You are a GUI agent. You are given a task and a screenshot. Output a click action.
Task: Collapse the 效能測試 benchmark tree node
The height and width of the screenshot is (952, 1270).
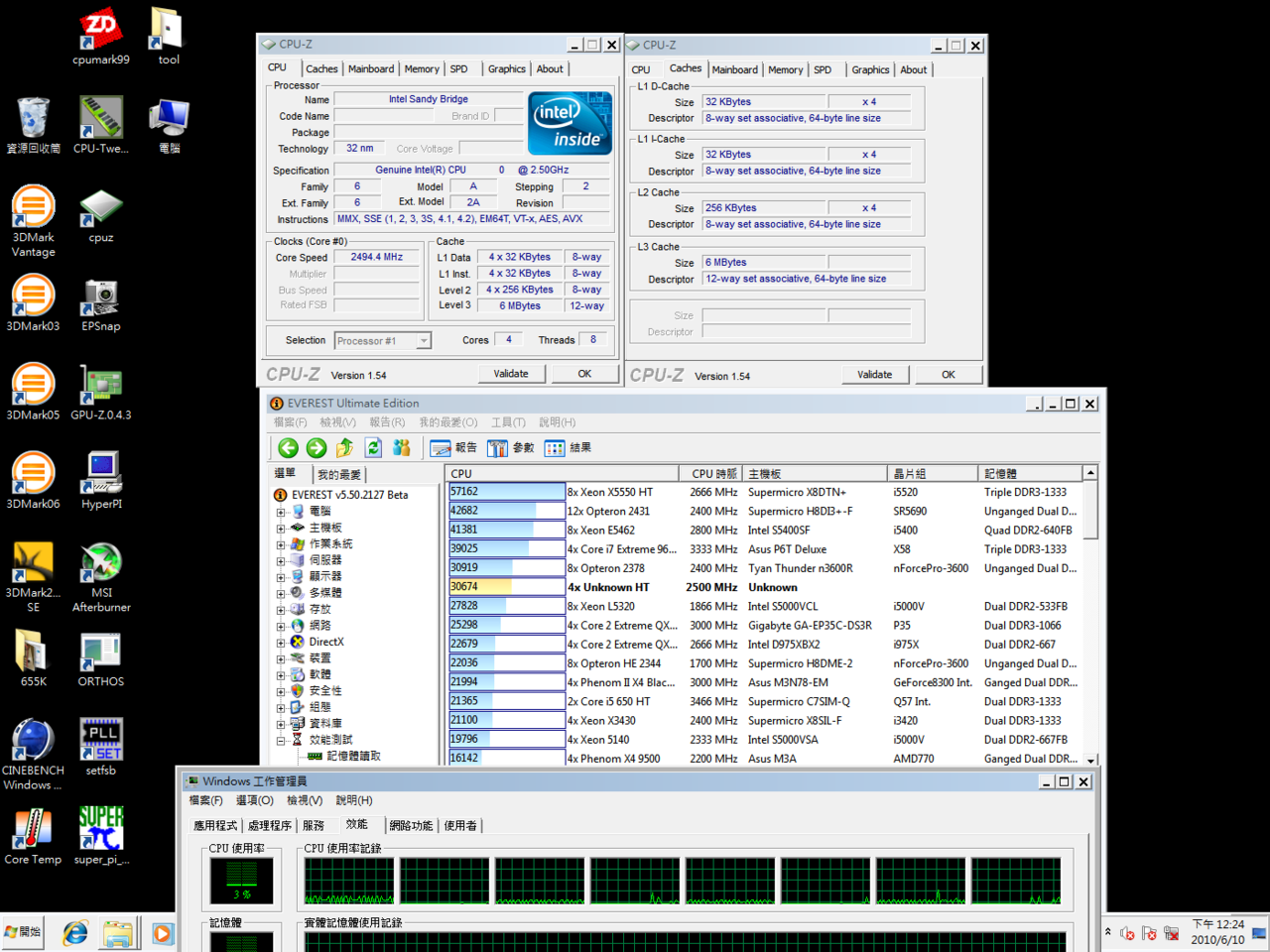281,741
